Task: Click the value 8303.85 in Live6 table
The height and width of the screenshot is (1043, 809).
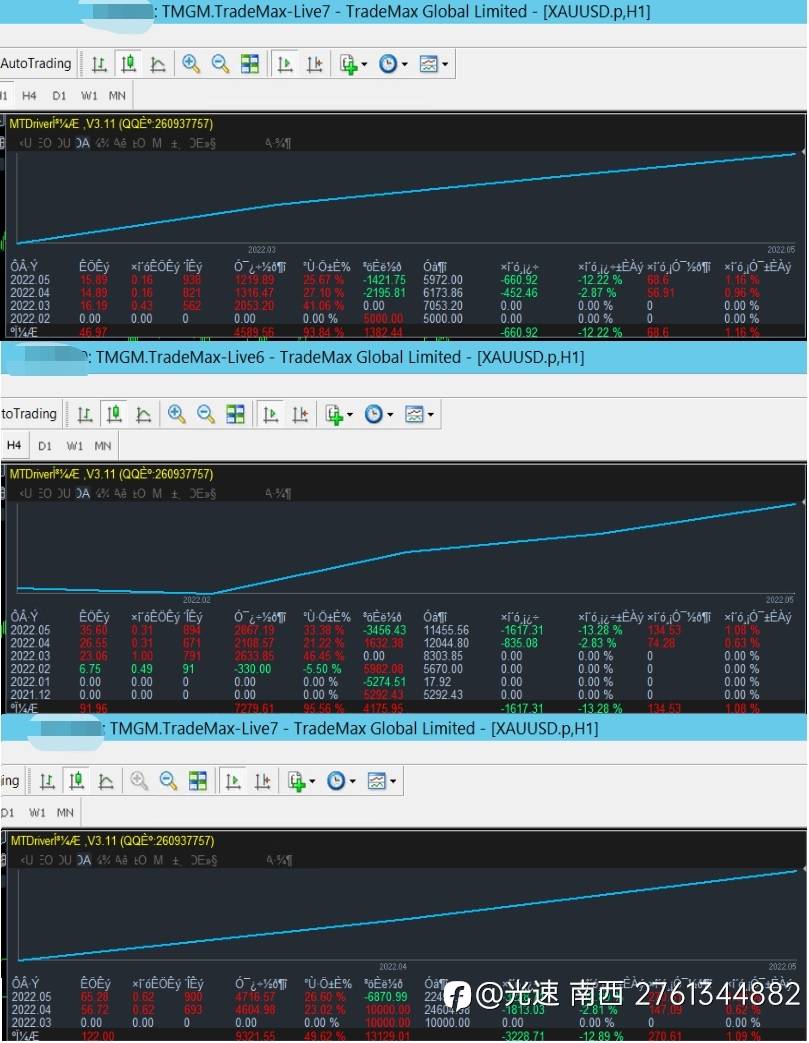Action: (x=442, y=656)
